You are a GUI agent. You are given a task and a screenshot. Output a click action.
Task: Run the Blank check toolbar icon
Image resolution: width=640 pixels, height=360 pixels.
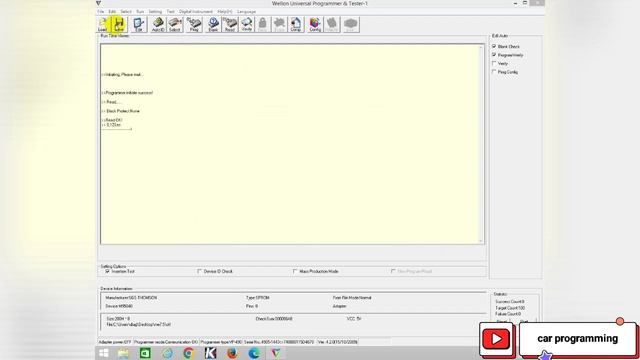(213, 24)
